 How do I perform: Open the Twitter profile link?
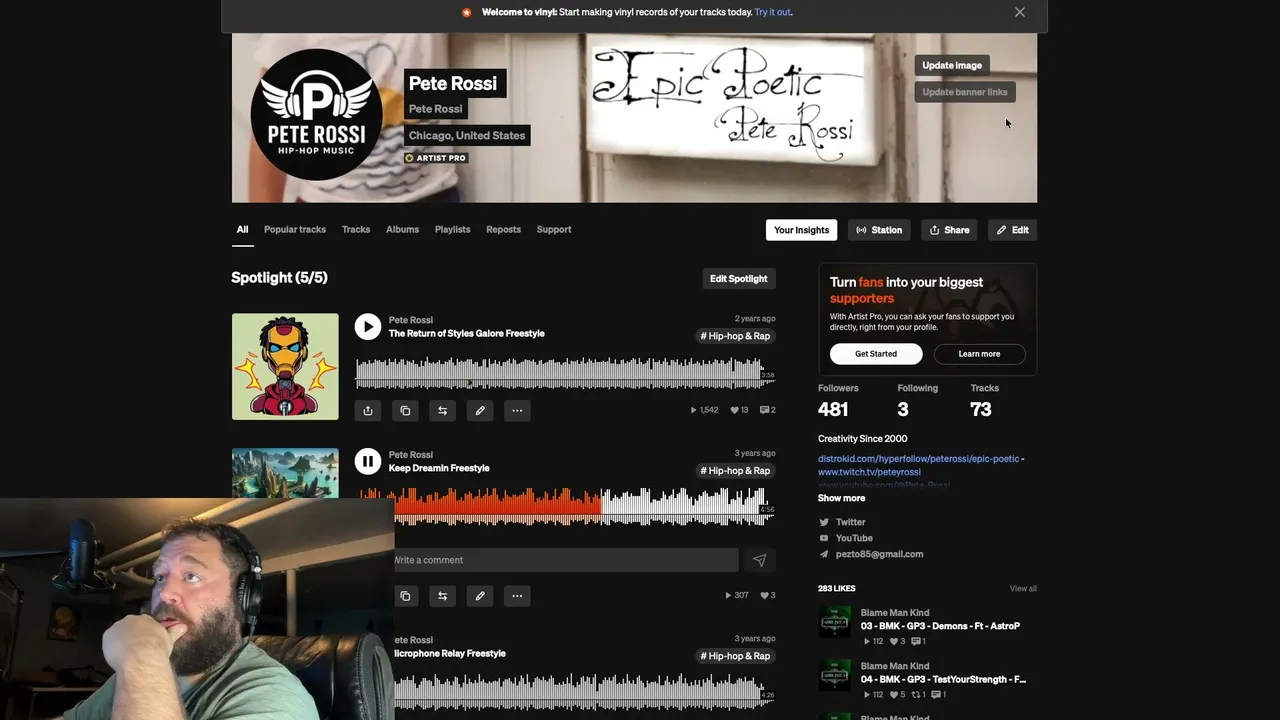(850, 522)
